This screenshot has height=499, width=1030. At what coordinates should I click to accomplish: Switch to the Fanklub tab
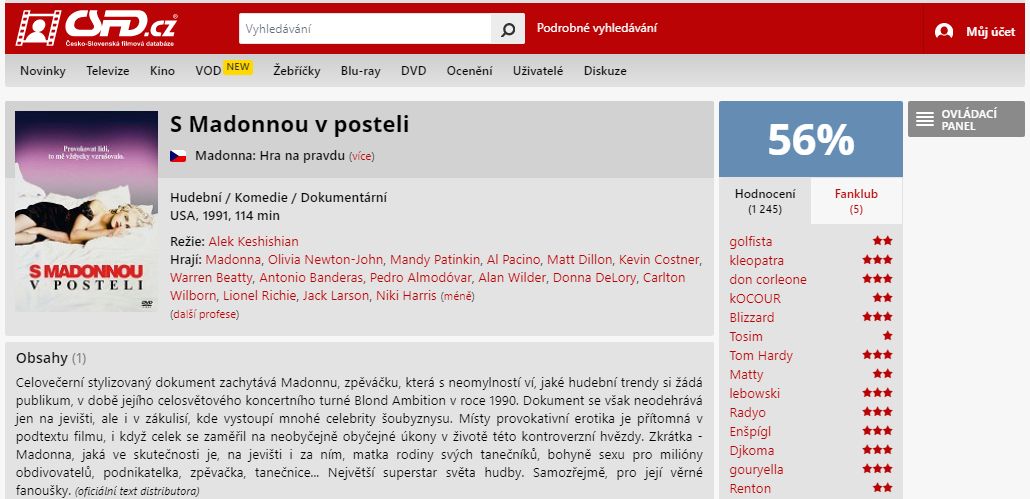click(x=856, y=201)
